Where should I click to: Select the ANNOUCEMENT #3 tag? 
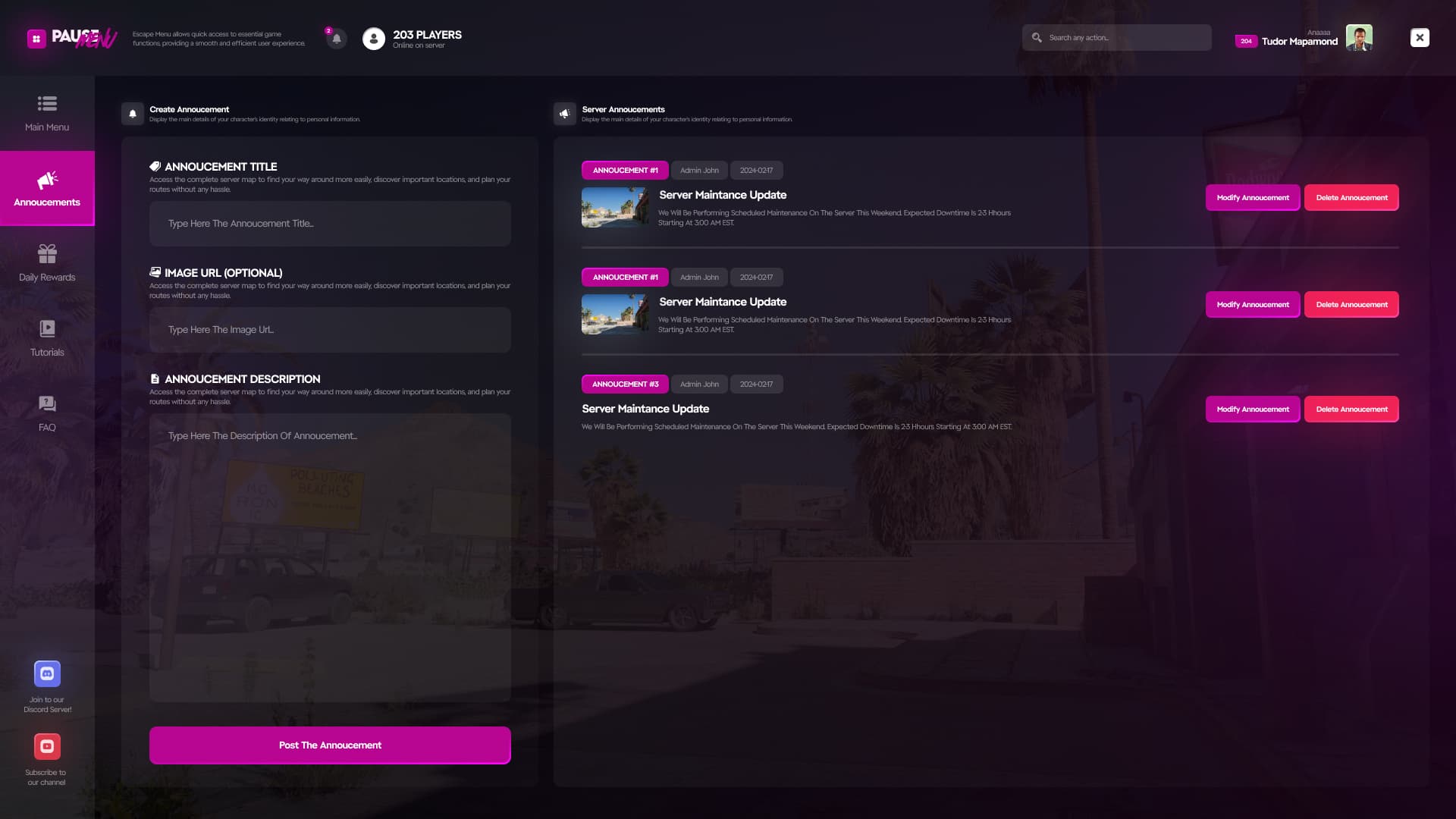625,384
